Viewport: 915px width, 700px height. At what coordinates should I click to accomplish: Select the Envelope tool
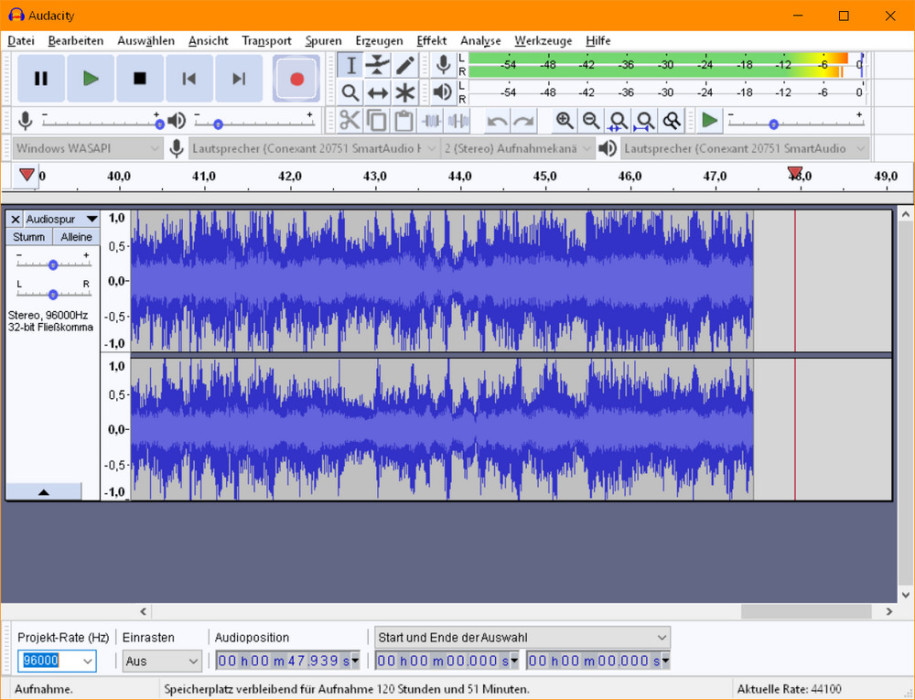click(x=378, y=65)
